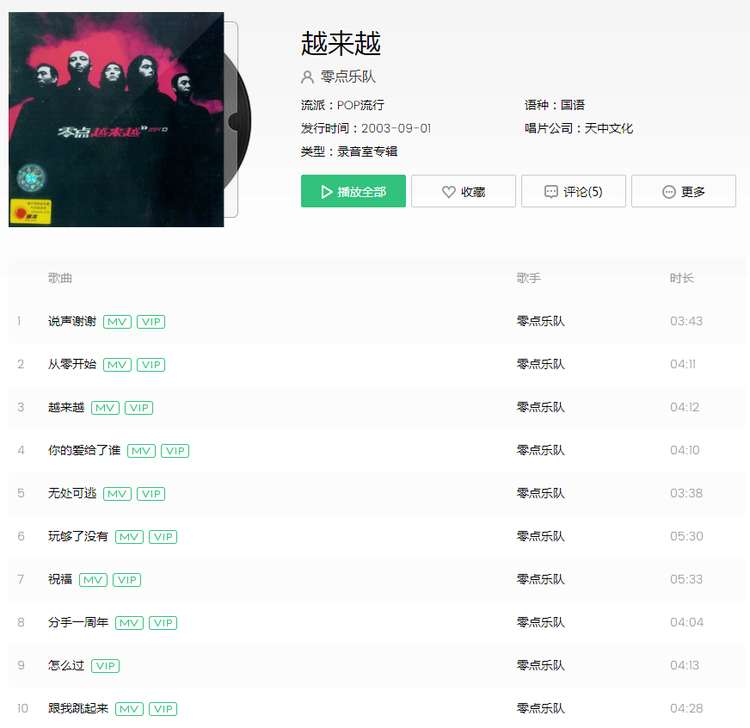Click the MV badge beside 跟我跳起来

point(129,709)
